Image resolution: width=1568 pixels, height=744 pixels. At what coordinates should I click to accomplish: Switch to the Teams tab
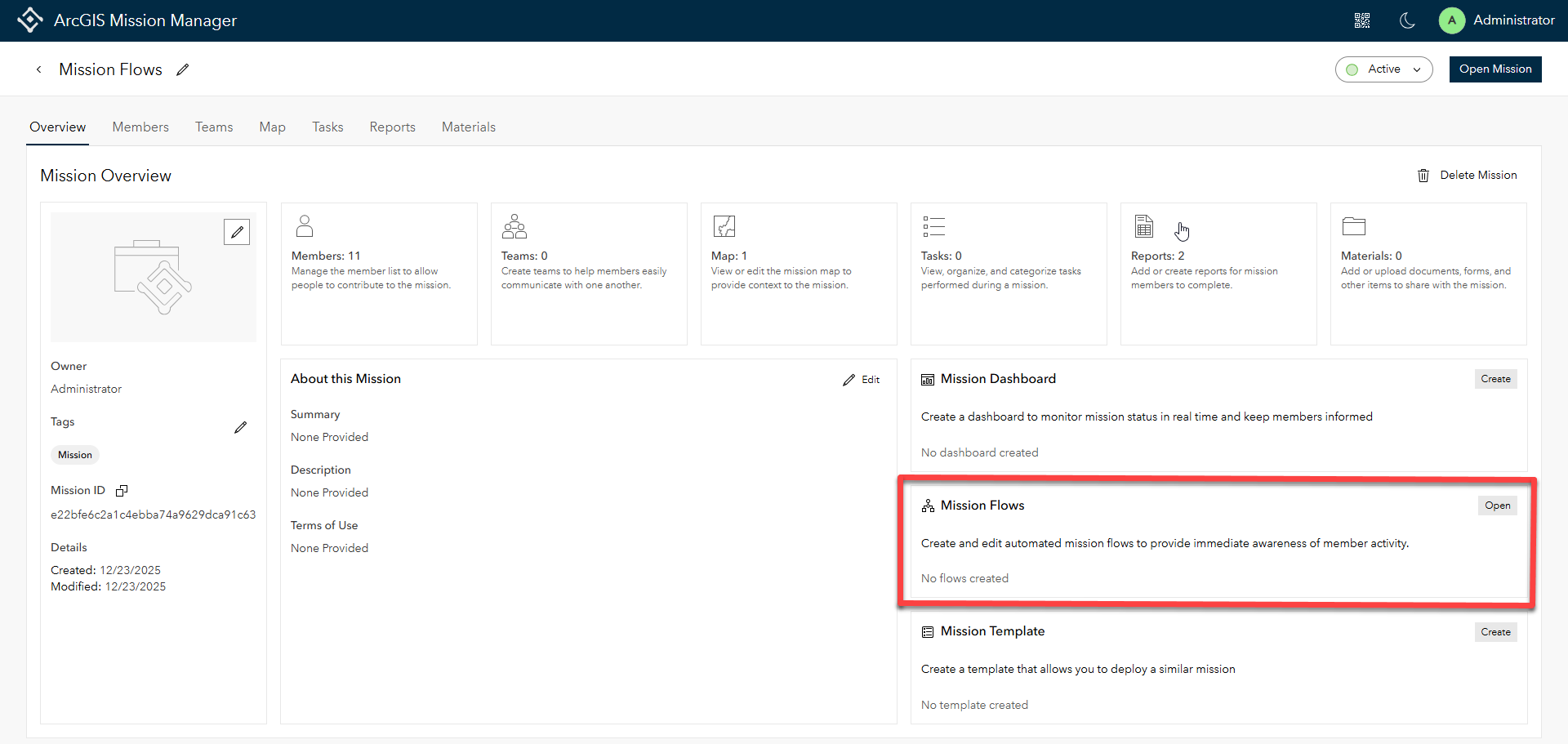tap(214, 127)
